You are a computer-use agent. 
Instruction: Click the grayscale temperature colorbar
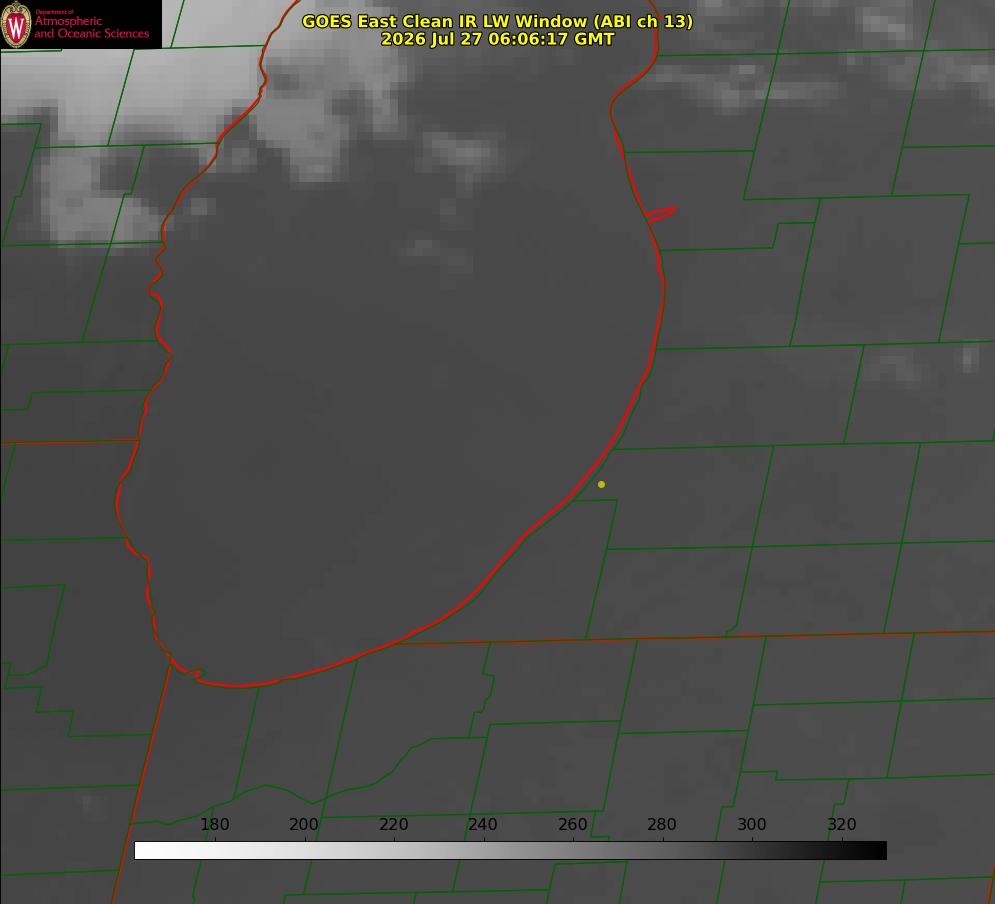(x=510, y=850)
